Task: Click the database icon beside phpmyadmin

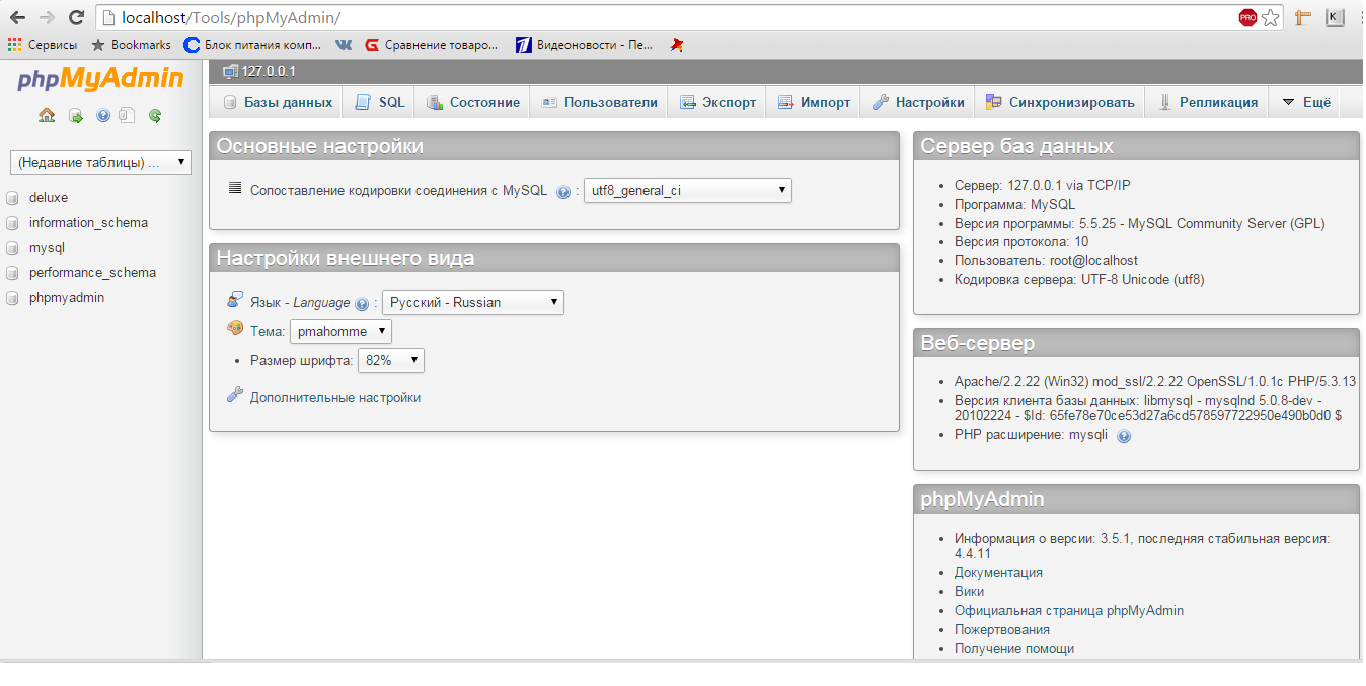Action: pyautogui.click(x=13, y=298)
